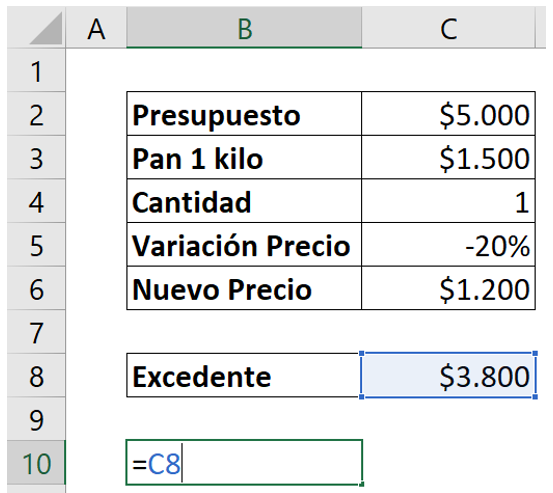
Task: Click the -20% variation cell
Action: (x=448, y=244)
